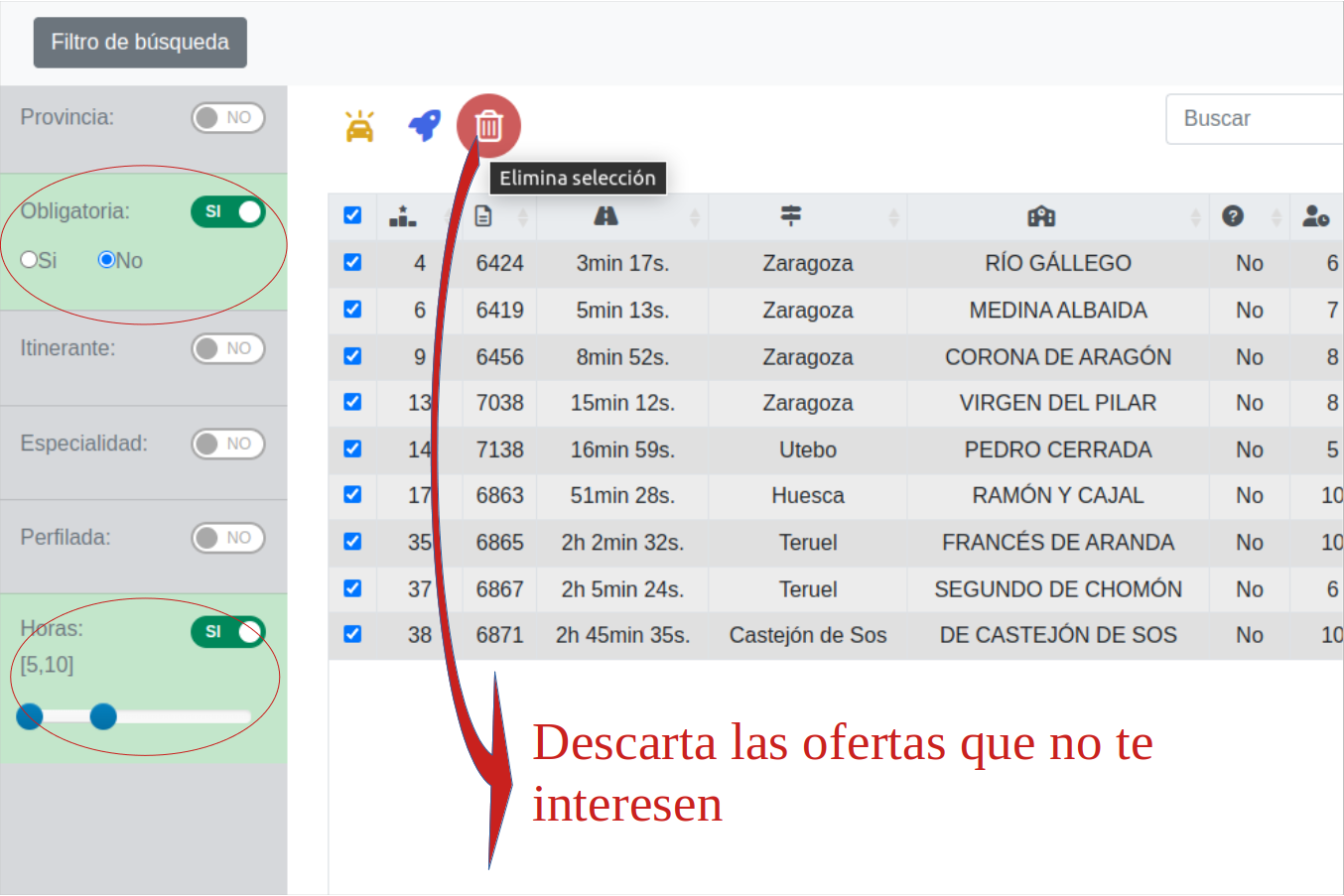The width and height of the screenshot is (1344, 896).
Task: Click the left handle of the Horas slider
Action: pos(29,716)
